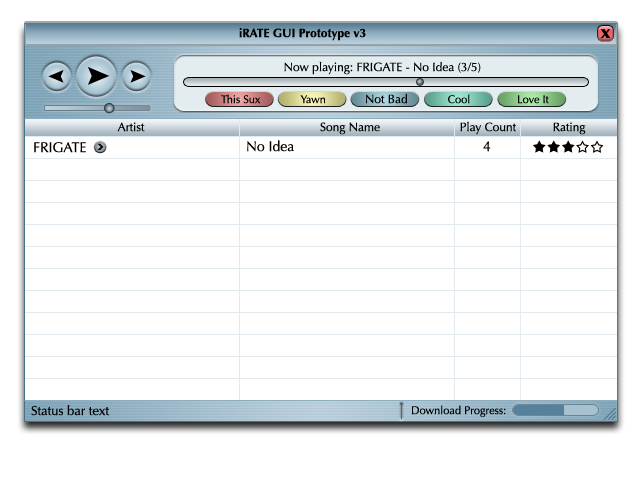Skip to the next track

click(x=137, y=76)
